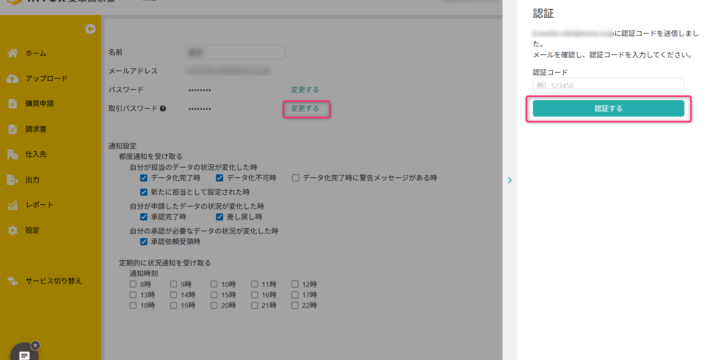Open ホーム in the sidebar
Screen dimensions: 720x360
coord(36,53)
